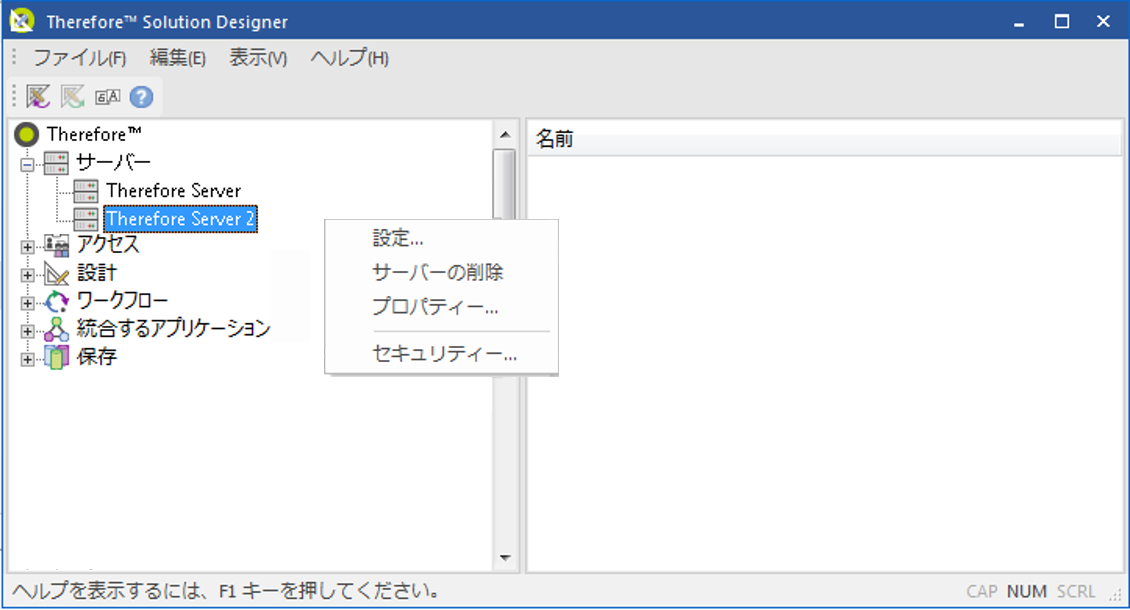Click the ワークフロー cycle icon

(x=56, y=301)
